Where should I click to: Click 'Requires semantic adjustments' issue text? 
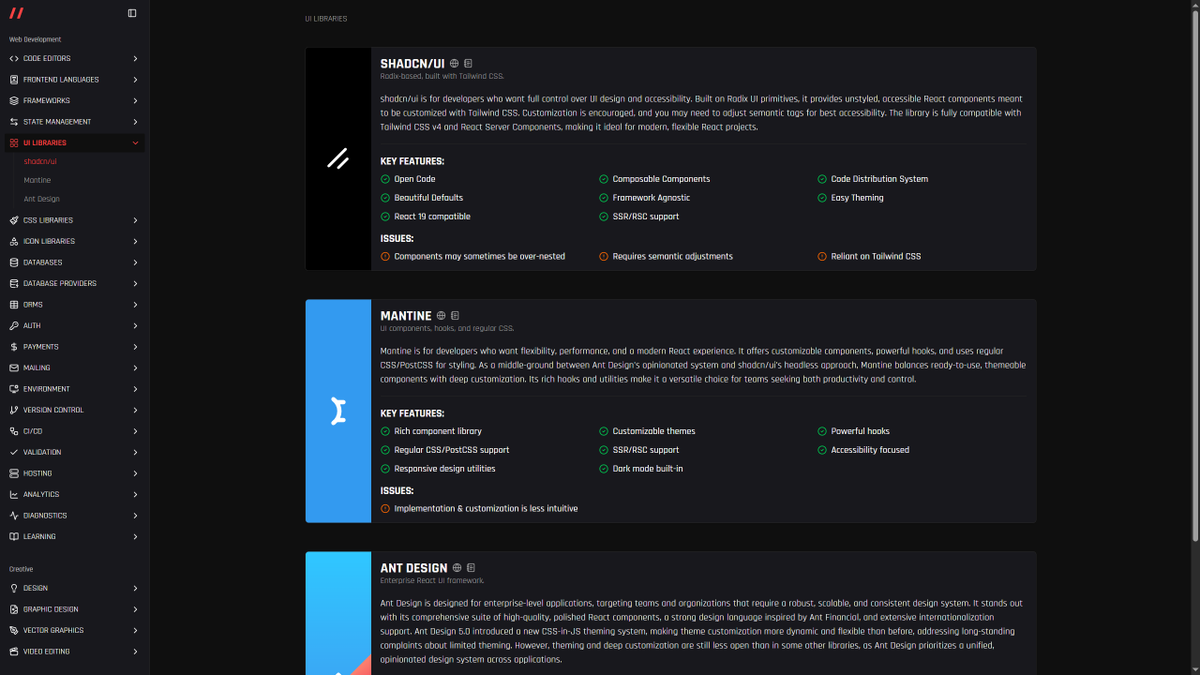pyautogui.click(x=673, y=256)
